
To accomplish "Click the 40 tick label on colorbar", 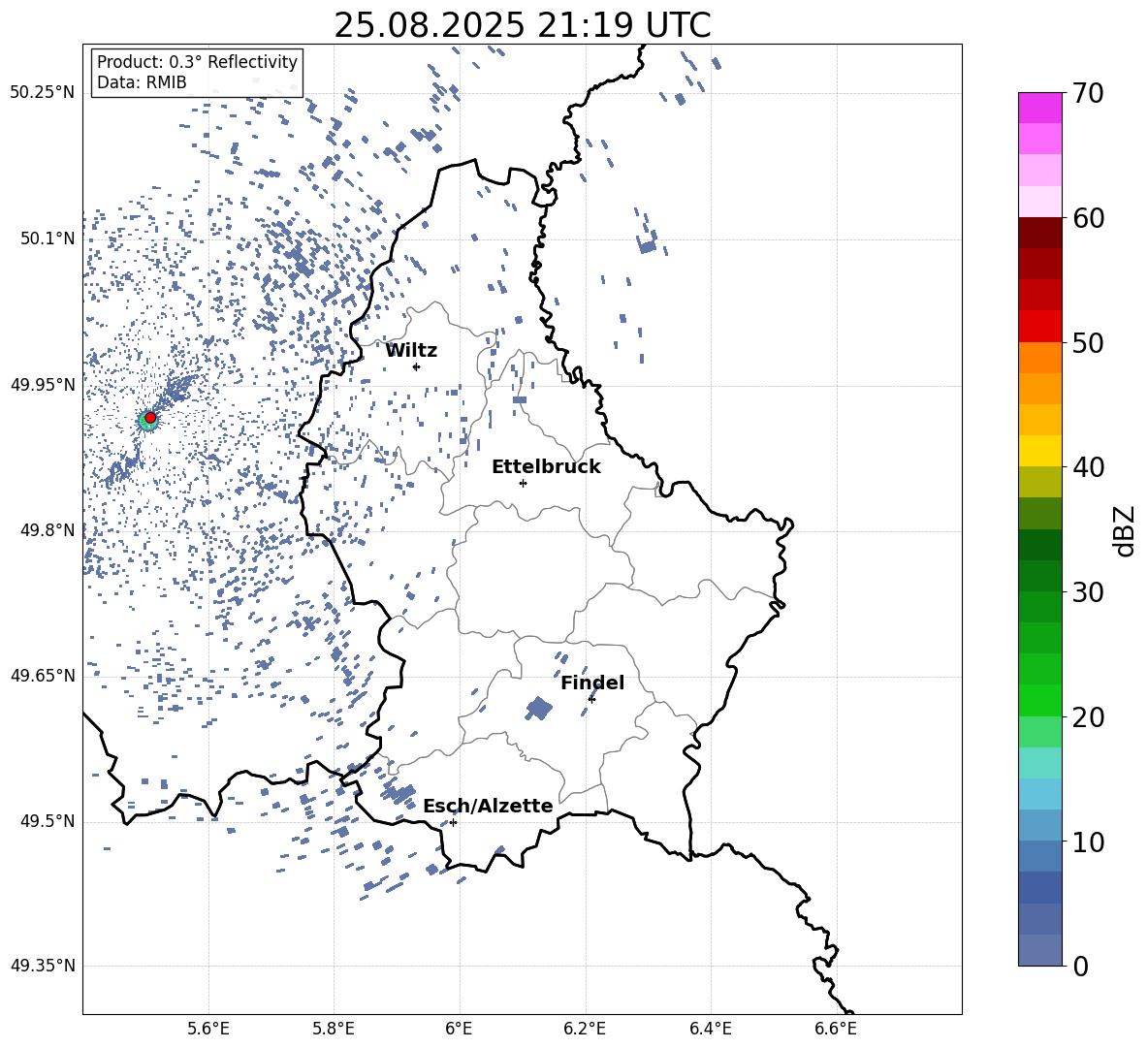I will click(1088, 467).
